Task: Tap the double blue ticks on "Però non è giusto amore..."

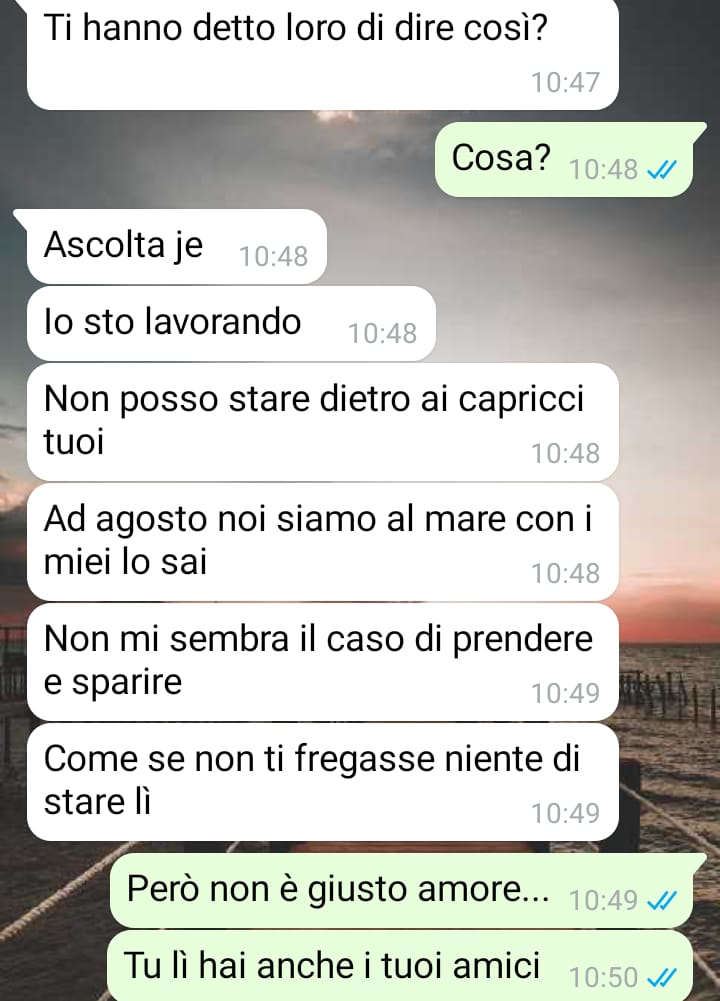Action: pyautogui.click(x=661, y=900)
